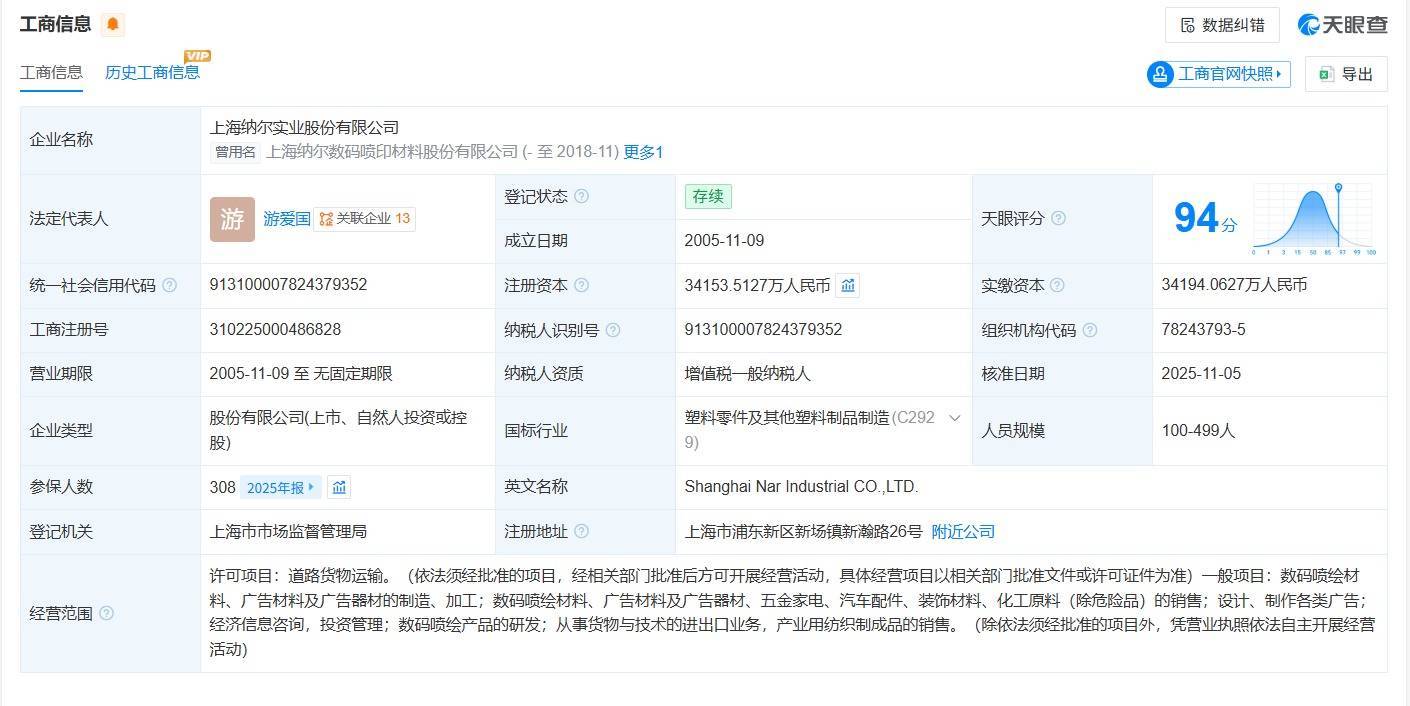Select registration number 310225000486828
1410x706 pixels.
click(x=275, y=329)
